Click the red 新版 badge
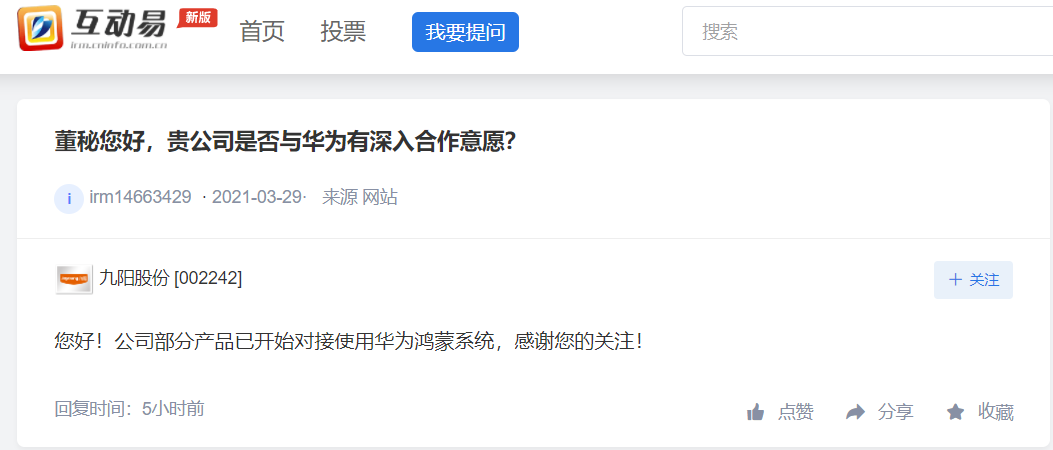 tap(197, 17)
